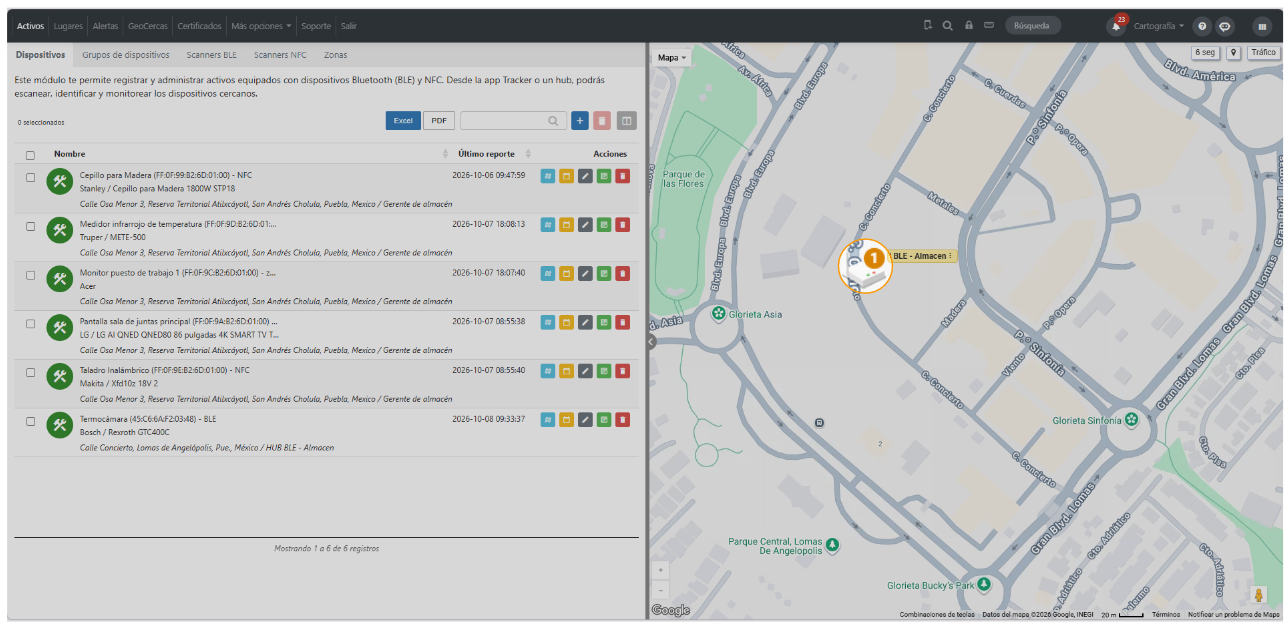Switch to Grupos de dispositivos tab

coord(126,55)
